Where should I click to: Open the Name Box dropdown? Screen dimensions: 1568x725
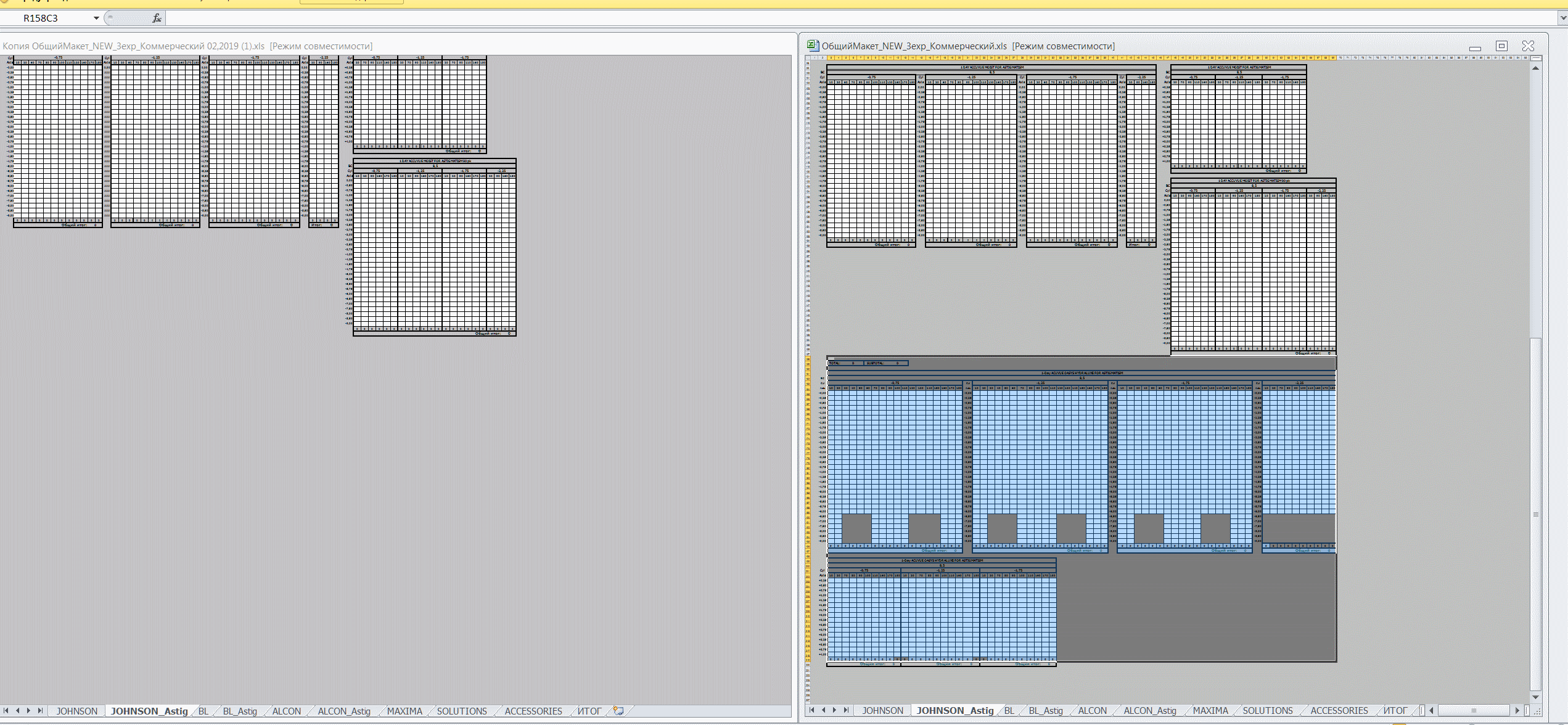tap(96, 18)
